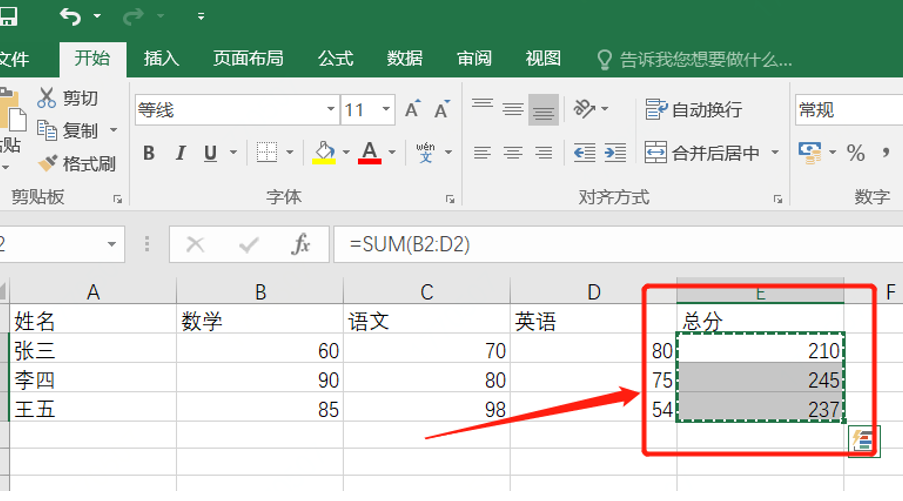Click Wrap Text (自动换行) button

693,109
